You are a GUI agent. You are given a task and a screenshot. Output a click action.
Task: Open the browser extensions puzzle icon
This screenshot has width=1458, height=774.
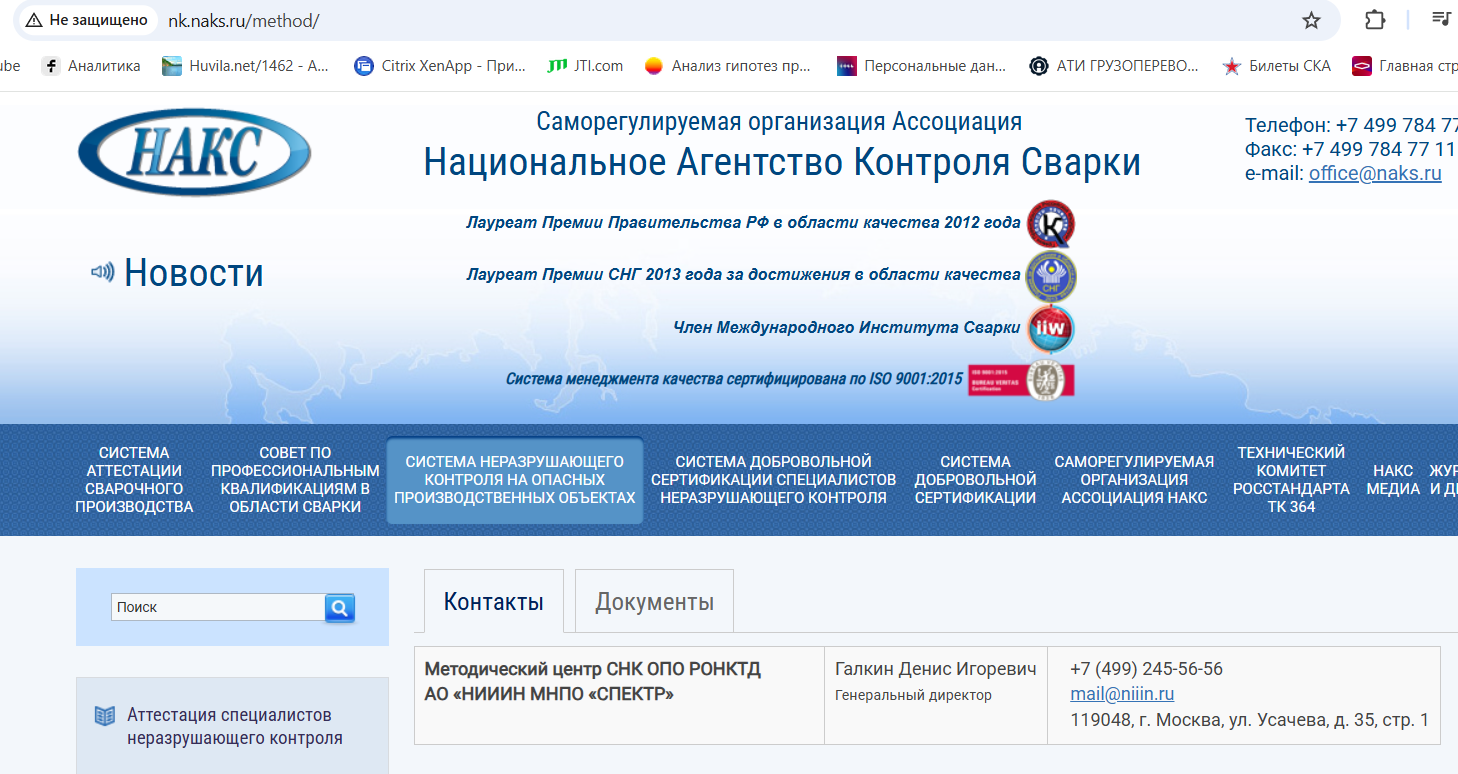(x=1375, y=20)
